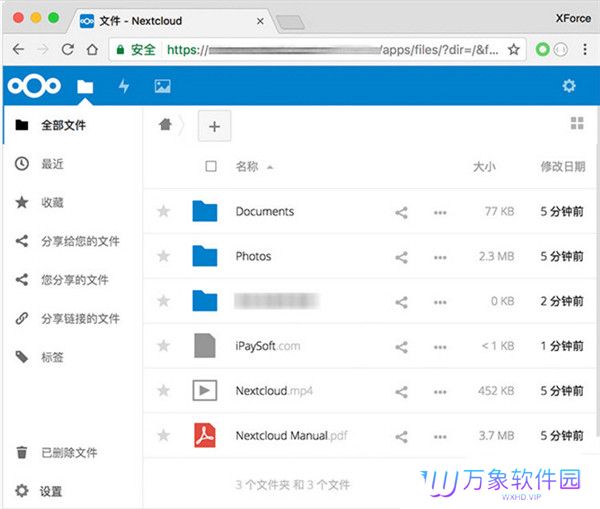Share the iPaySoft.com file
600x509 pixels.
tap(401, 347)
